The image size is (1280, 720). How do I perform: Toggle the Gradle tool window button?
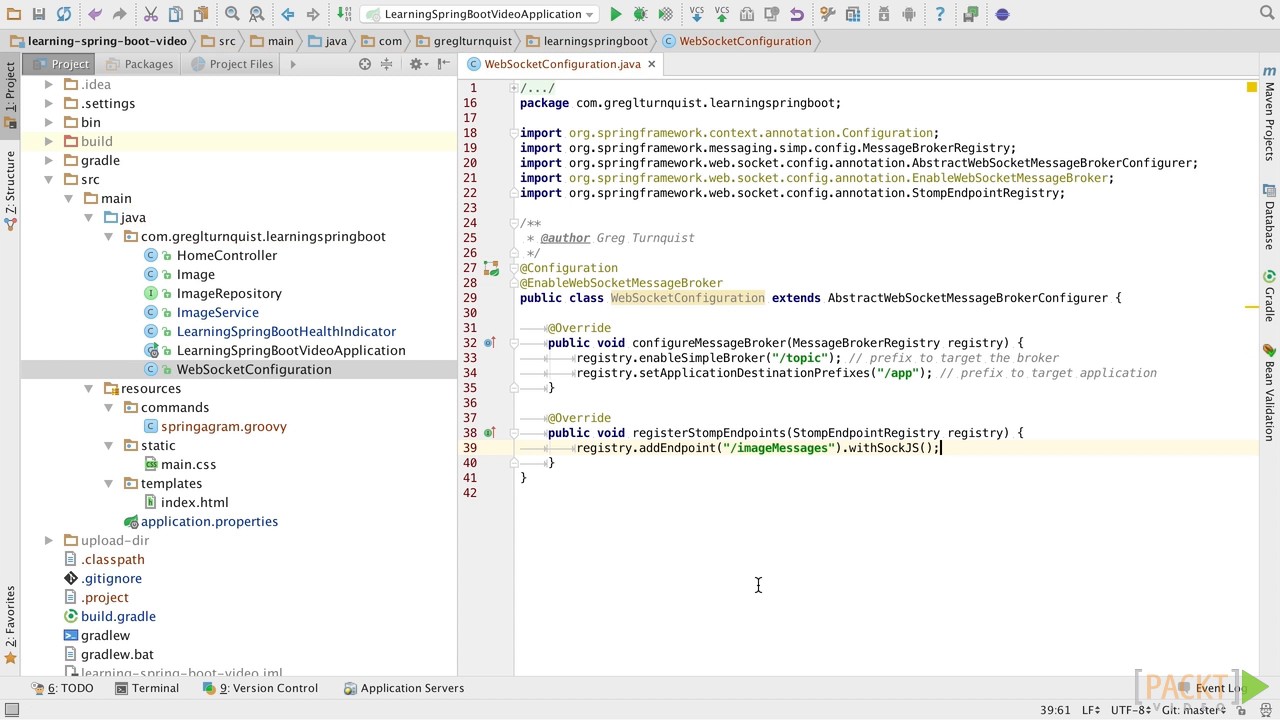pos(1269,296)
